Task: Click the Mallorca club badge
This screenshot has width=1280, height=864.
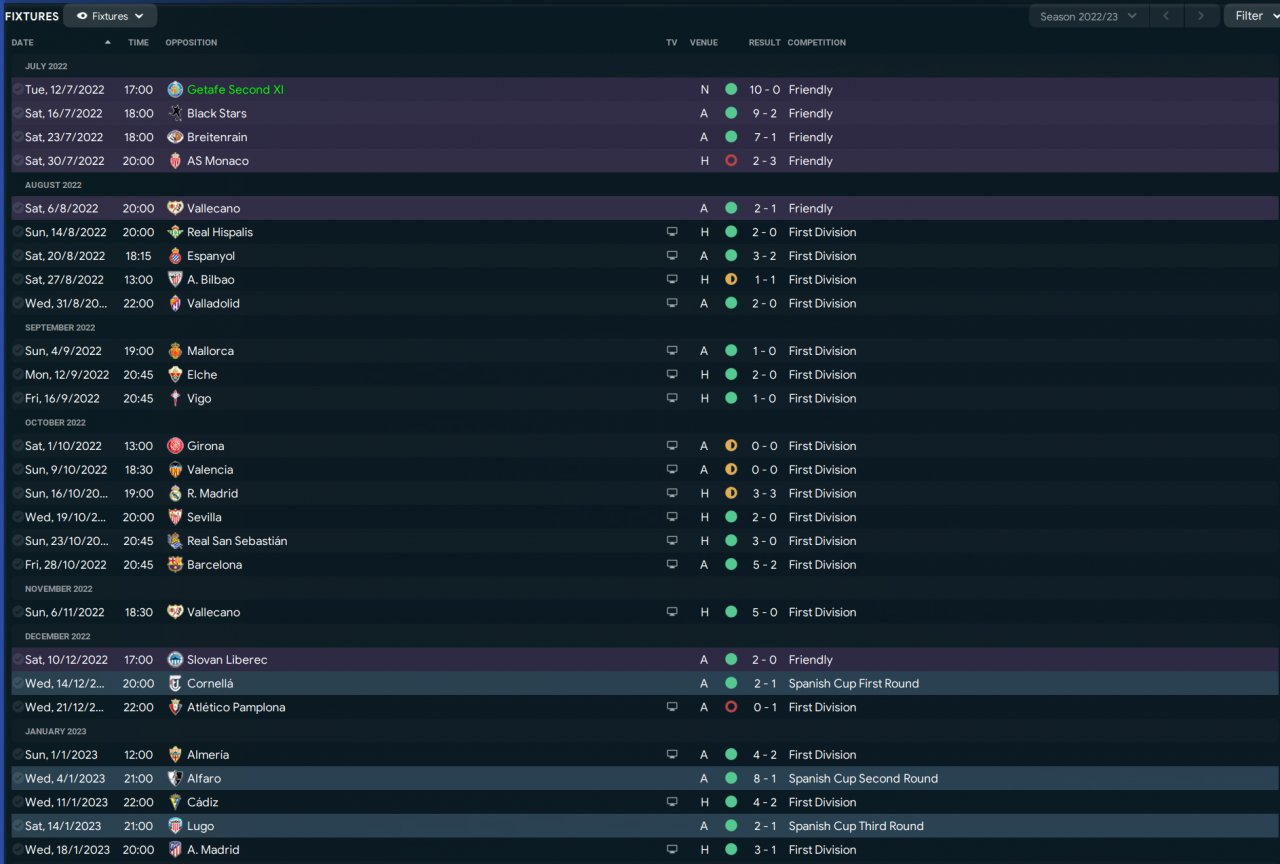Action: click(175, 351)
